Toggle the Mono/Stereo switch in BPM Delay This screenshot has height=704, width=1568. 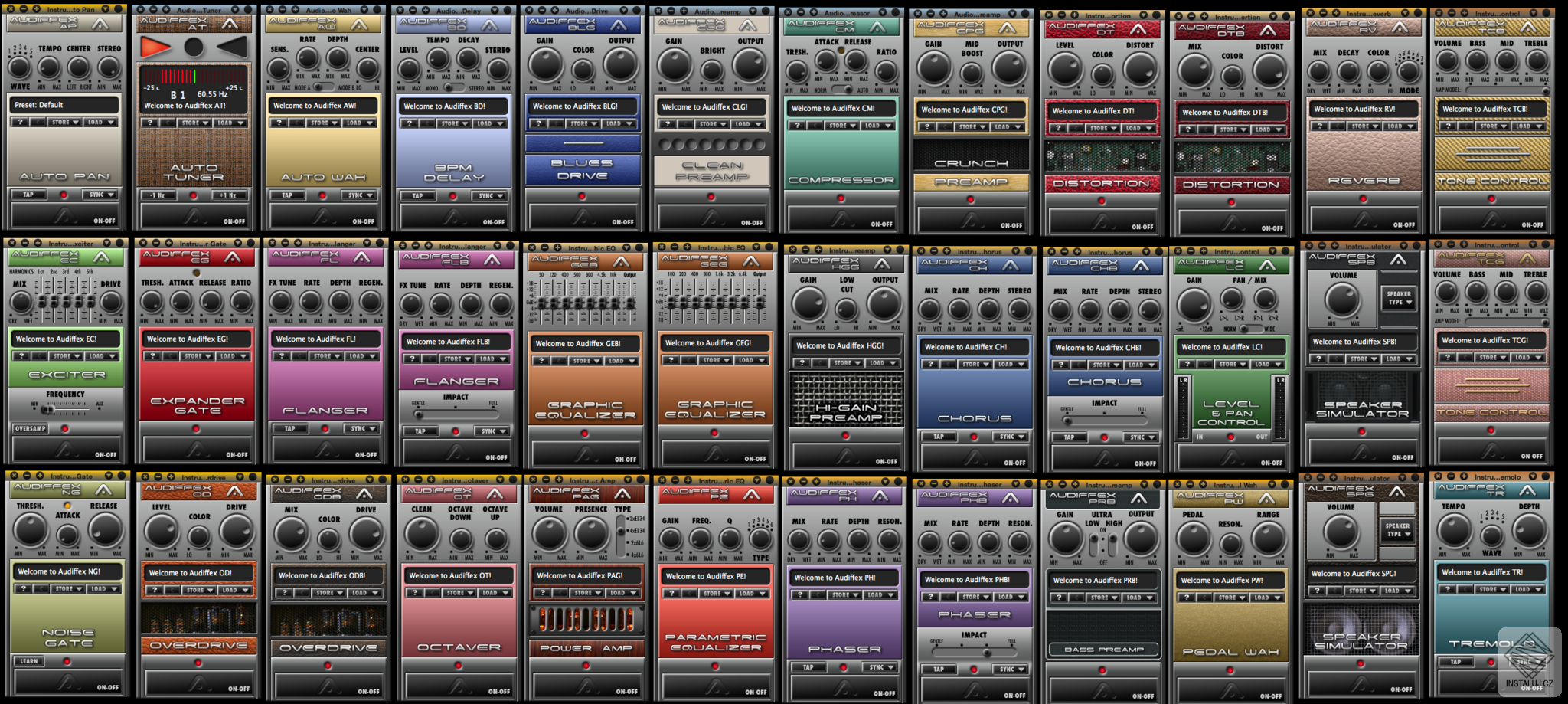click(x=455, y=88)
